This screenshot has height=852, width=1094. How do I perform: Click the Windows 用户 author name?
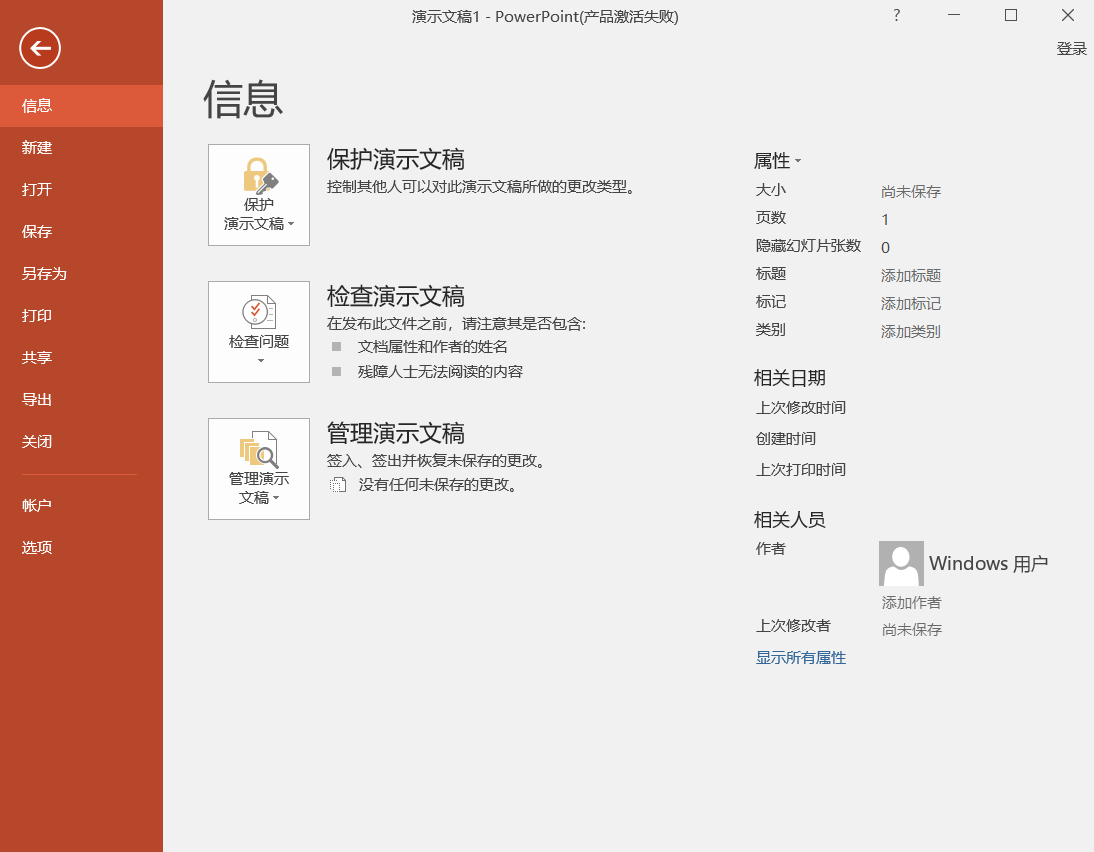(989, 563)
